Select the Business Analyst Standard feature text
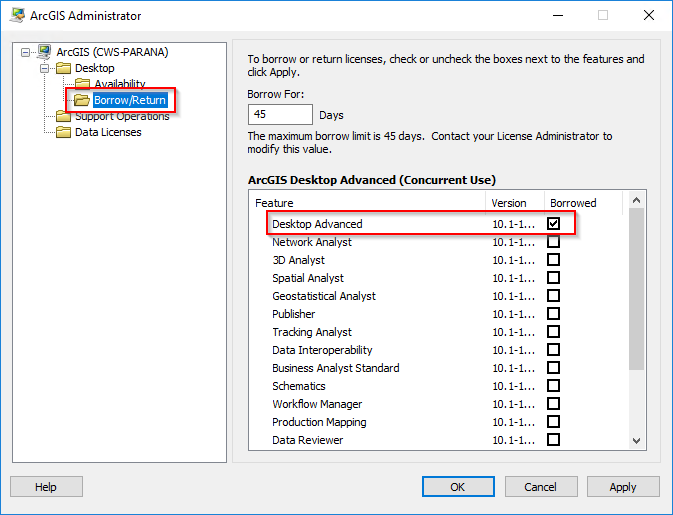Screen dimensions: 673x515 click(x=336, y=368)
